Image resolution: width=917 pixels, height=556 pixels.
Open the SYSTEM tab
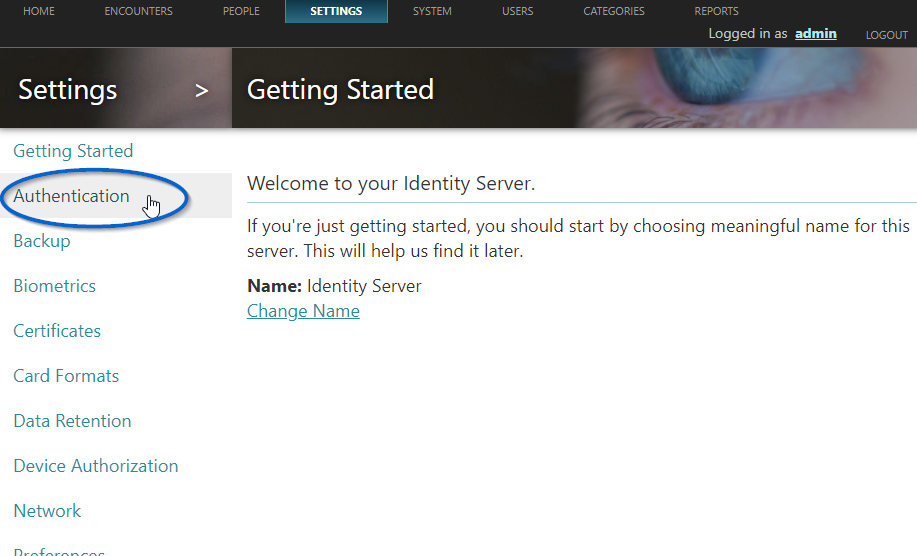[x=432, y=11]
